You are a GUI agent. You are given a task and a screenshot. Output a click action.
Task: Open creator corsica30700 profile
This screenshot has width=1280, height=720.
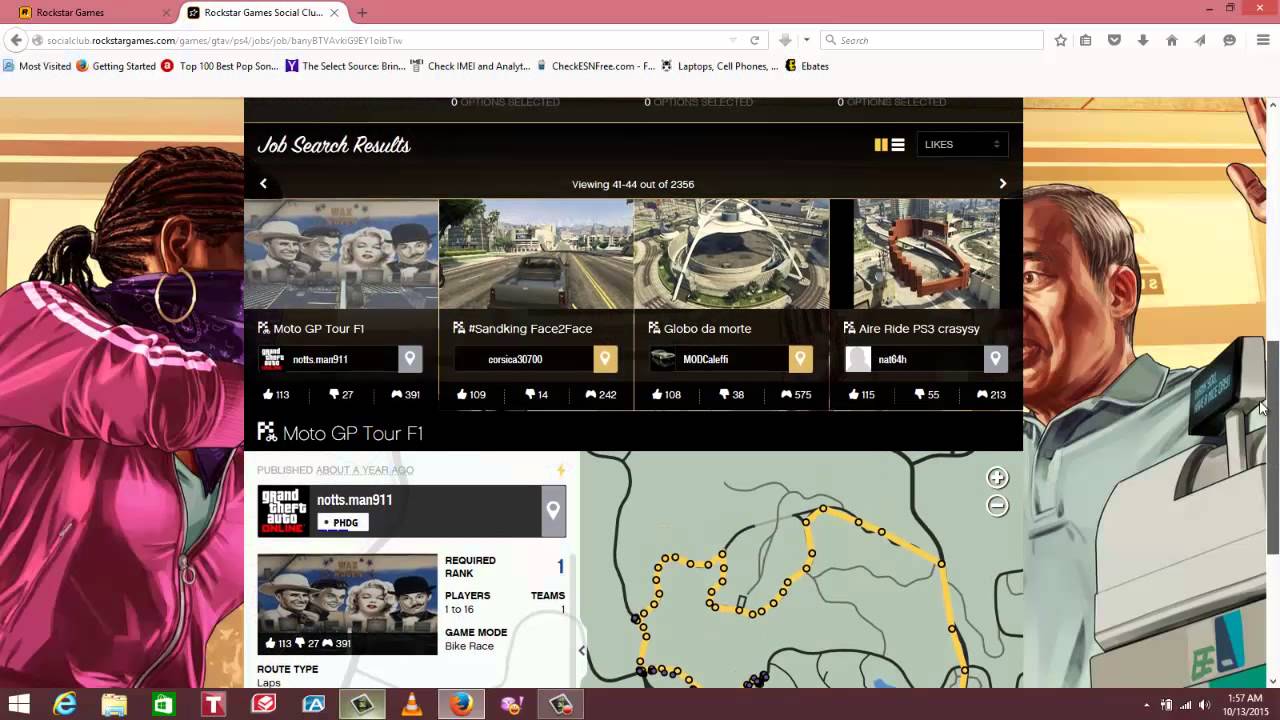pos(515,359)
